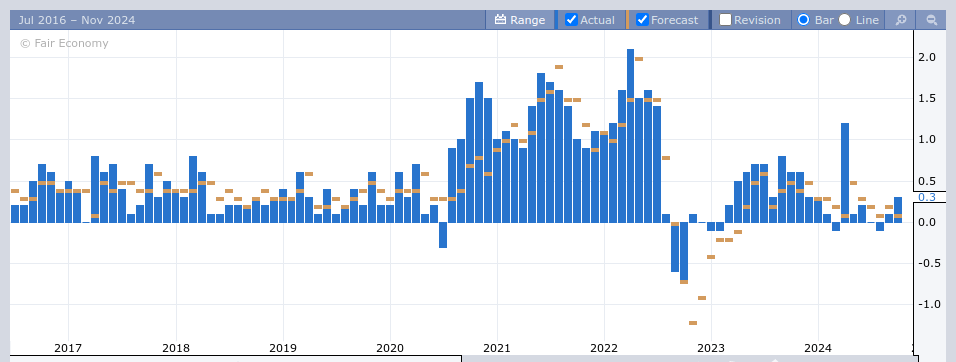Click the 2018 year label on the x-axis
The height and width of the screenshot is (362, 956).
point(176,348)
